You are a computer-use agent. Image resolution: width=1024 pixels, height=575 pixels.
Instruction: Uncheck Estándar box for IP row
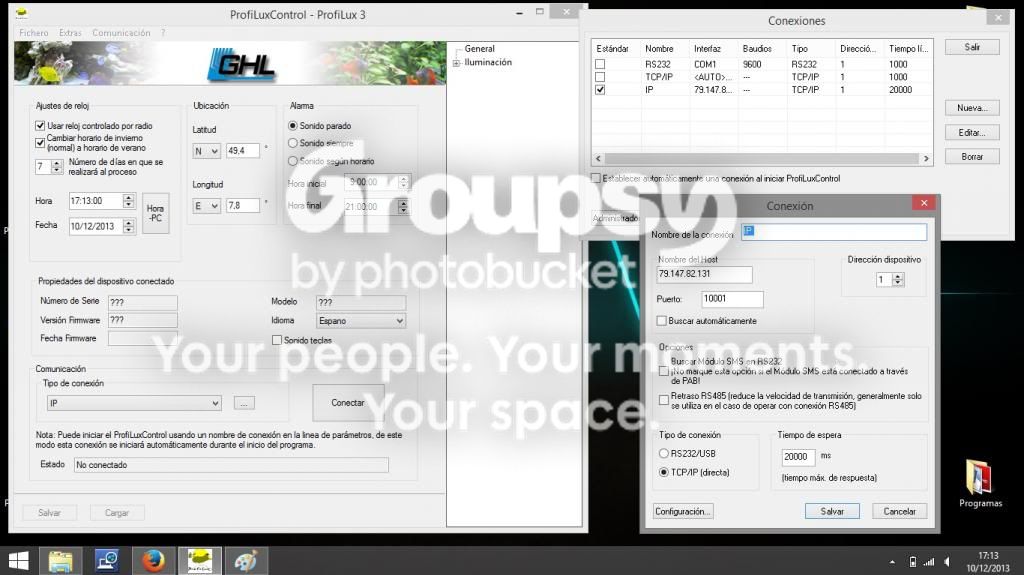point(600,90)
